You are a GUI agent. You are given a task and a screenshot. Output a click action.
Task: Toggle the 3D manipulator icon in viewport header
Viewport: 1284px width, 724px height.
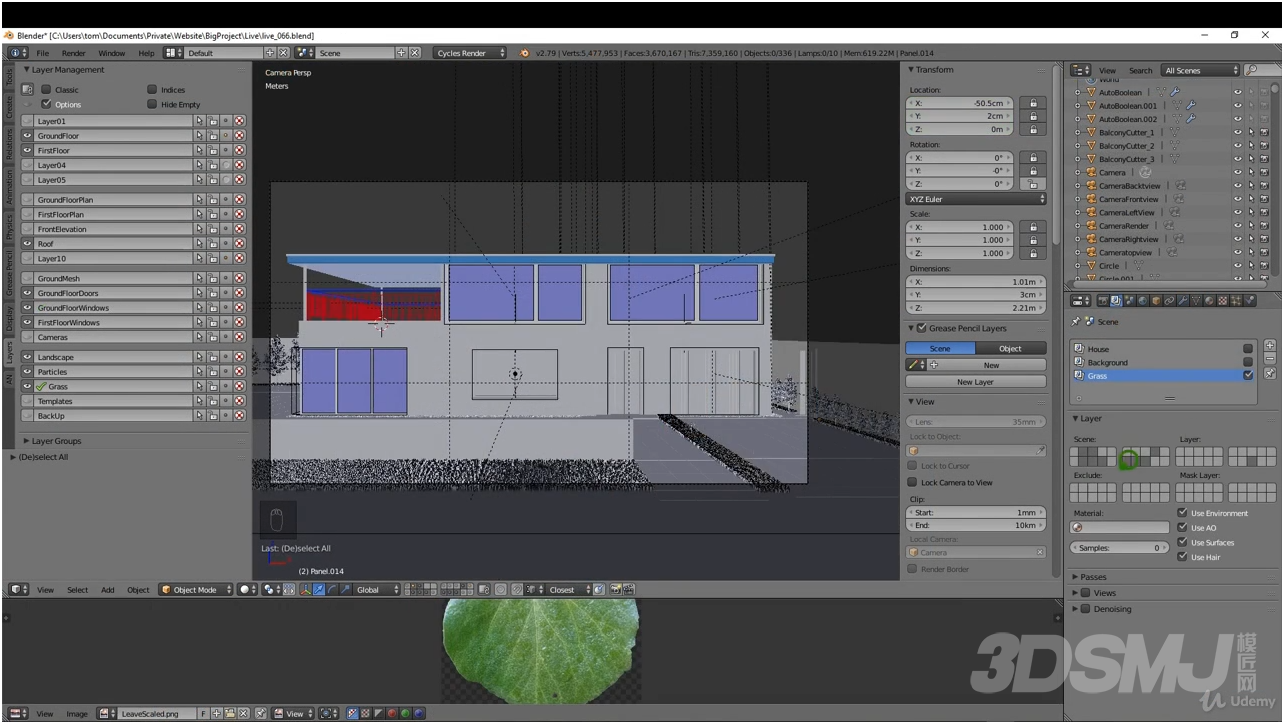point(306,590)
